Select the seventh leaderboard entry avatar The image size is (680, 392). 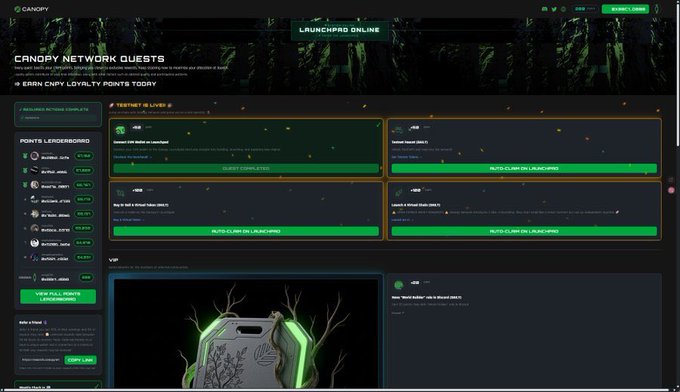(35, 243)
